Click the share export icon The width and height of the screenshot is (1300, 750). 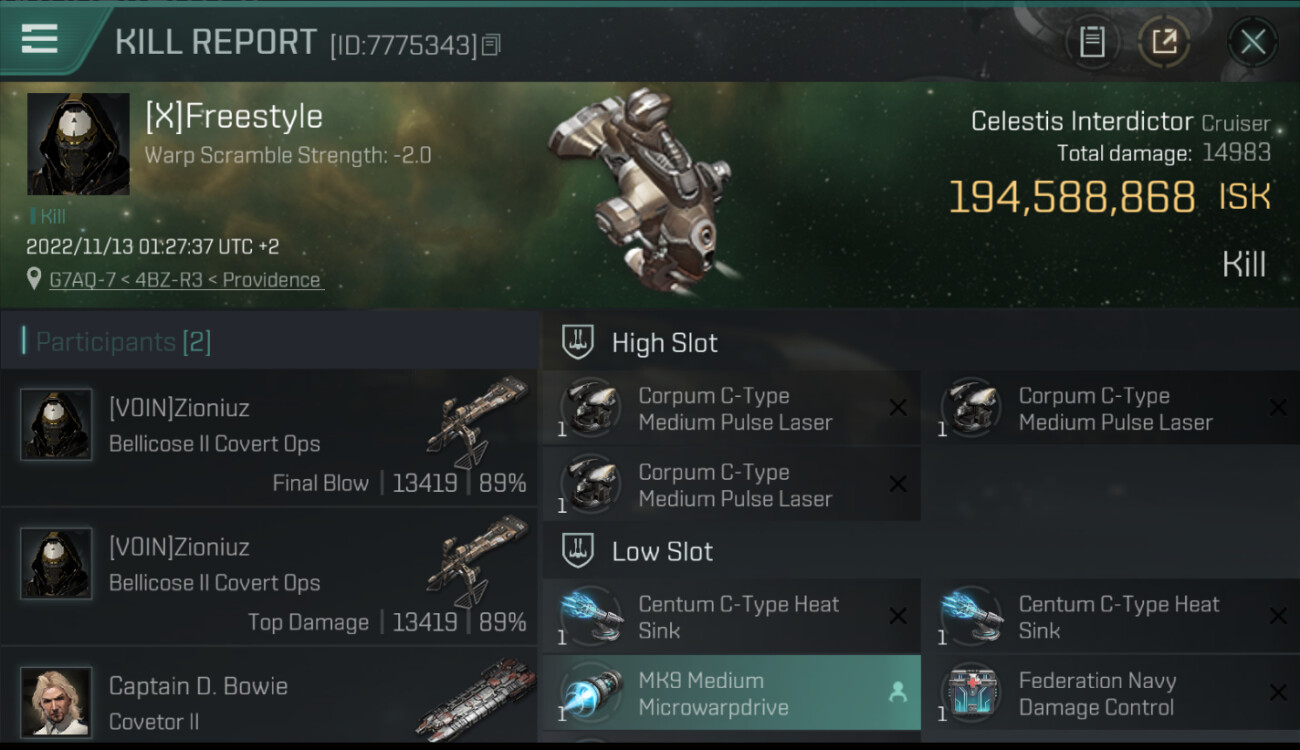coord(1164,42)
